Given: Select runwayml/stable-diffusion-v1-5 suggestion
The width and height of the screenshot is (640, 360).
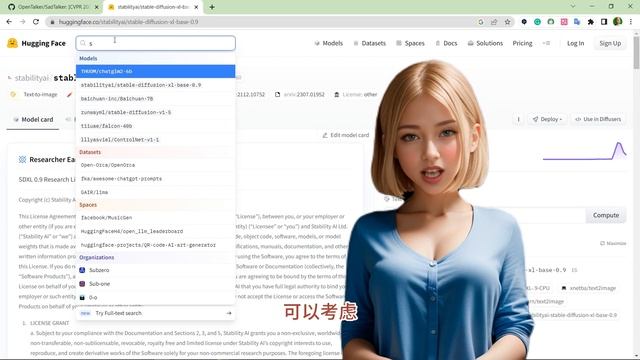Looking at the screenshot, I should pos(156,112).
